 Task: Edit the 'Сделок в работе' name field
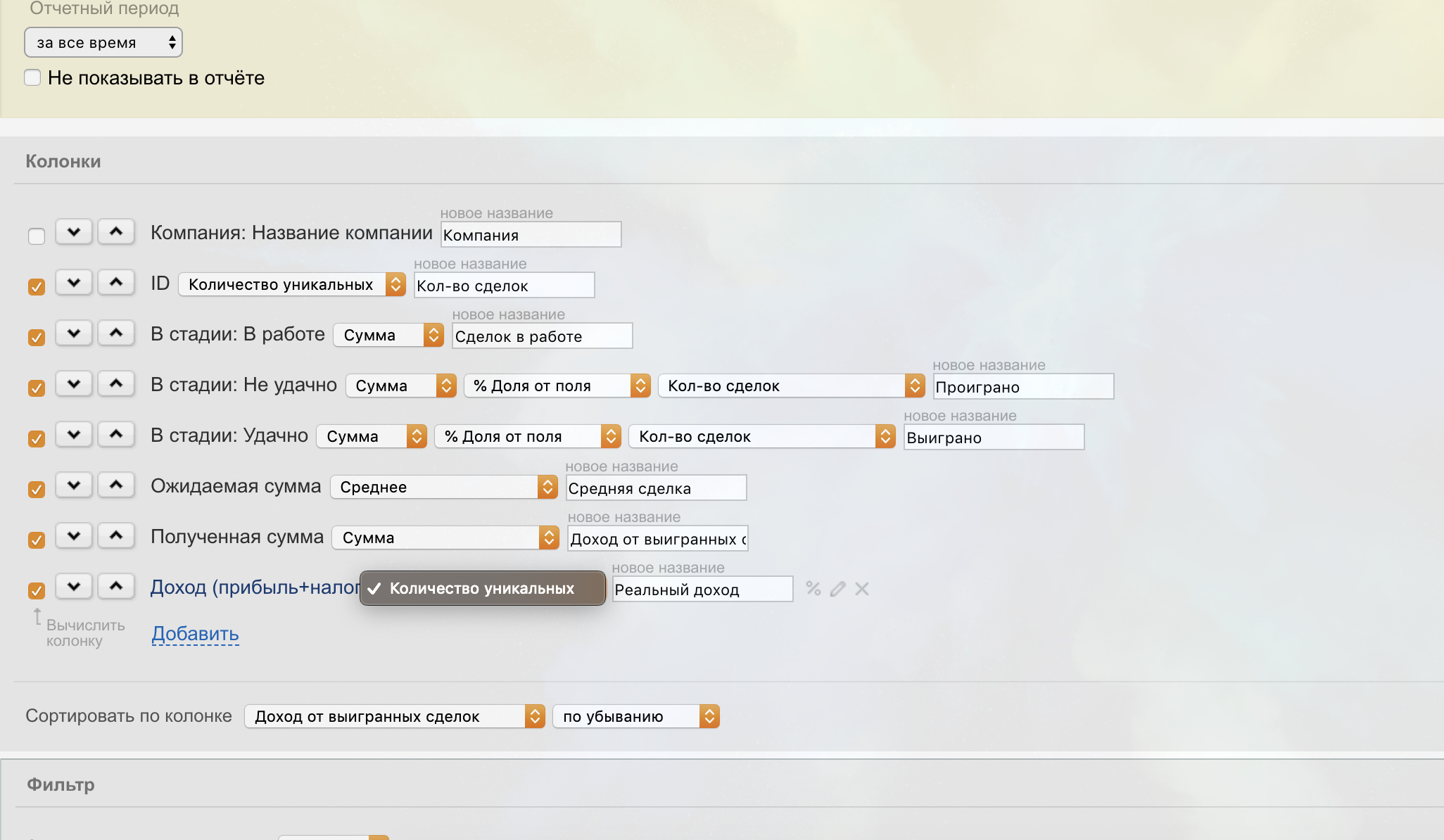click(x=543, y=336)
